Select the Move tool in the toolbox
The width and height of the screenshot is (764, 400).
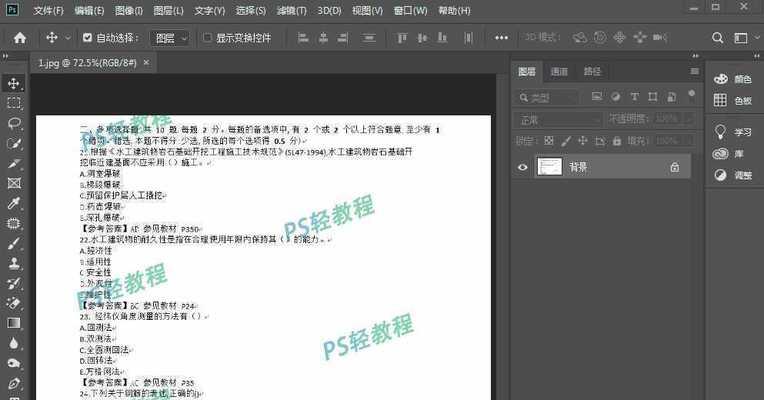click(x=14, y=83)
